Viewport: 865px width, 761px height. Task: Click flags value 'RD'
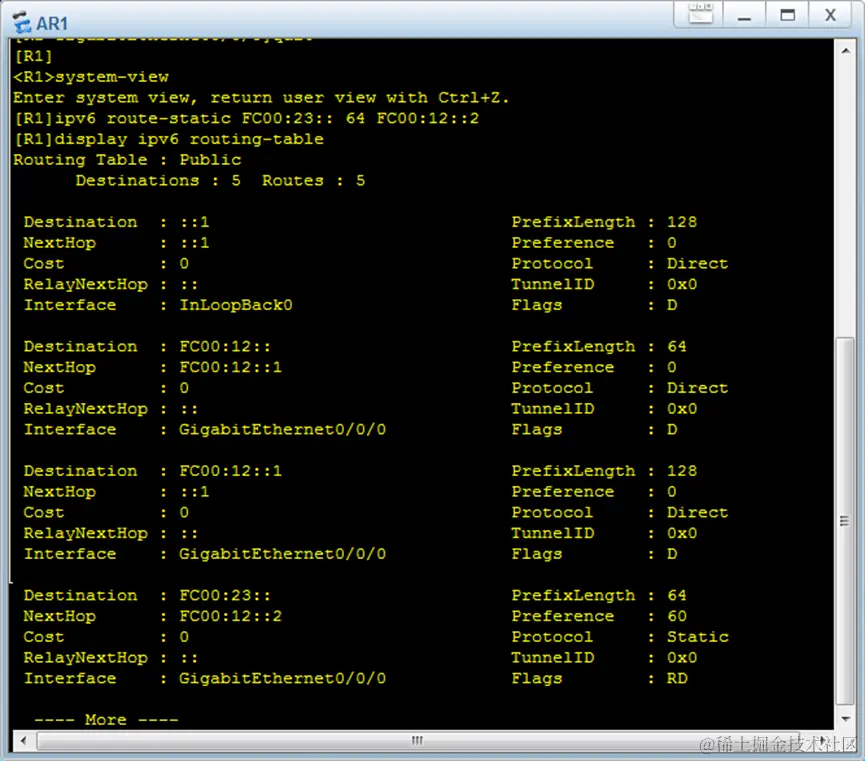pos(677,678)
